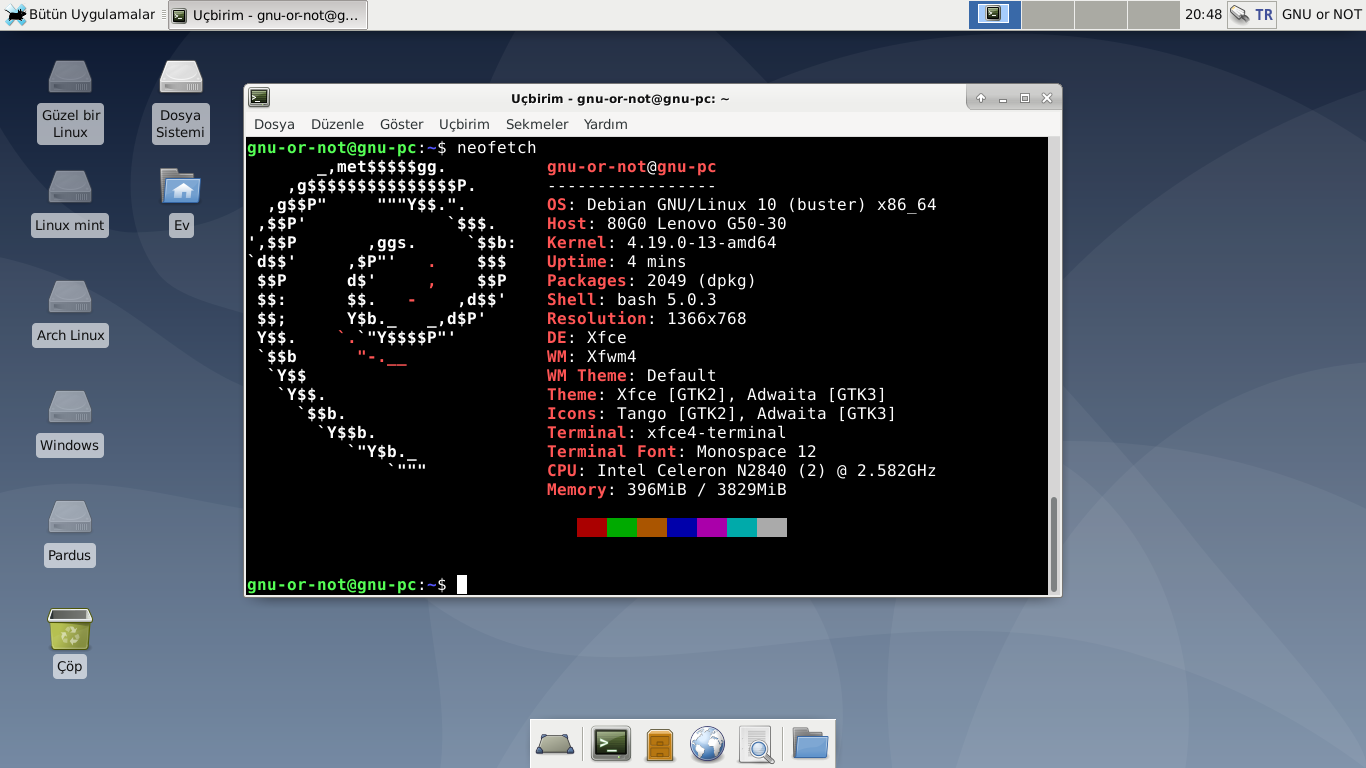Click the red color block in neofetch output

pos(592,527)
